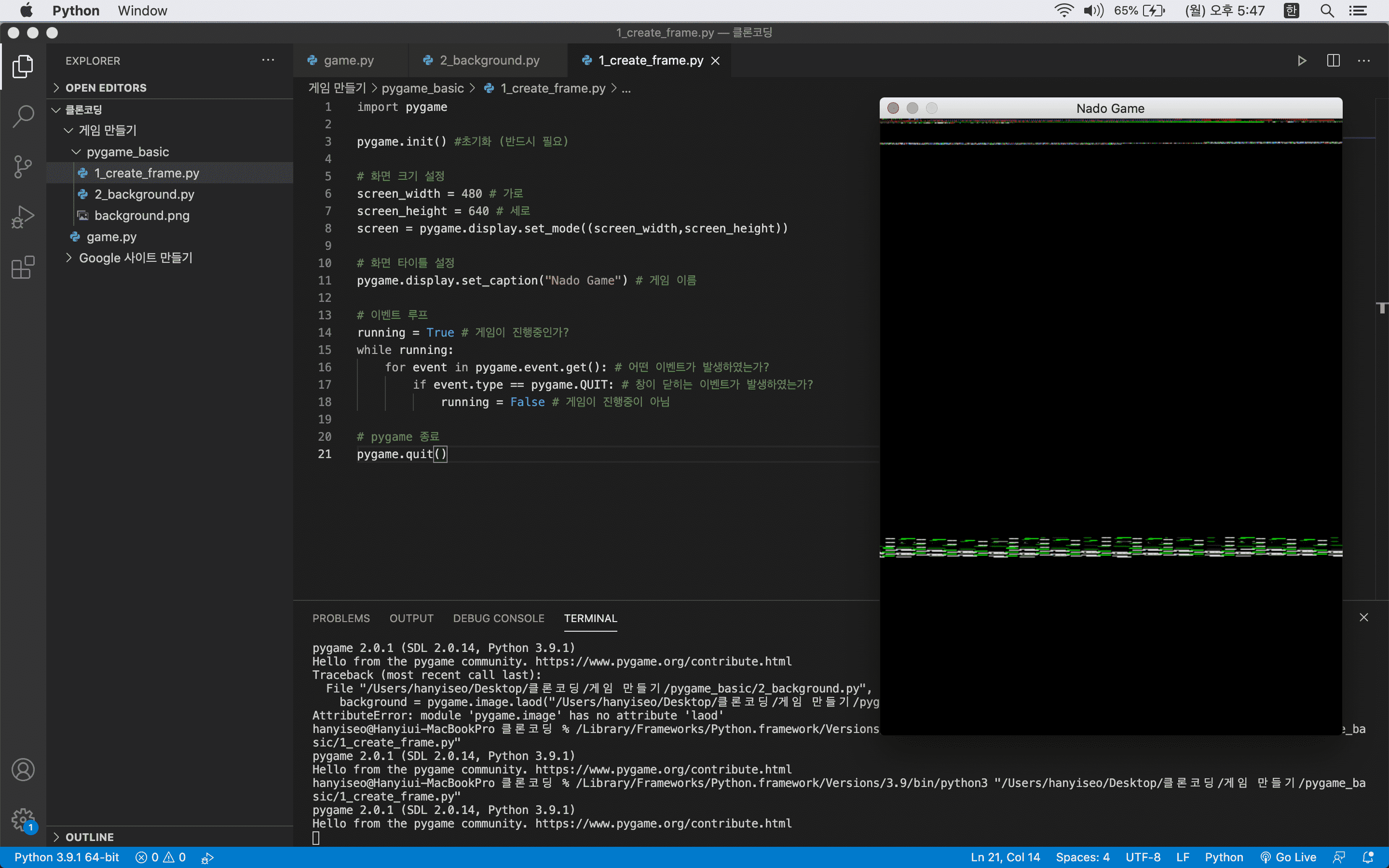Open background.png in the explorer

(x=142, y=215)
